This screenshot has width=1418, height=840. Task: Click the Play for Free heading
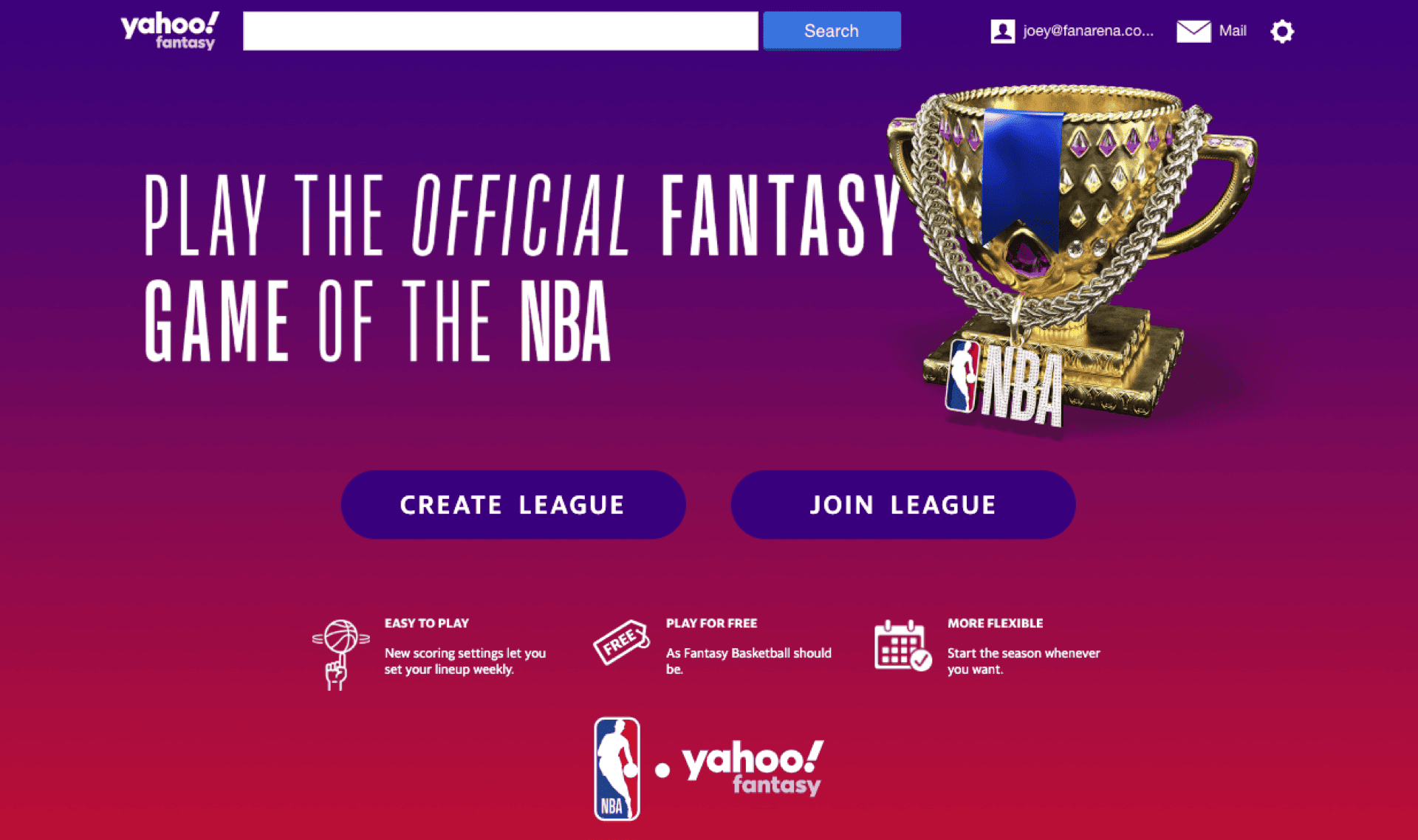point(711,623)
